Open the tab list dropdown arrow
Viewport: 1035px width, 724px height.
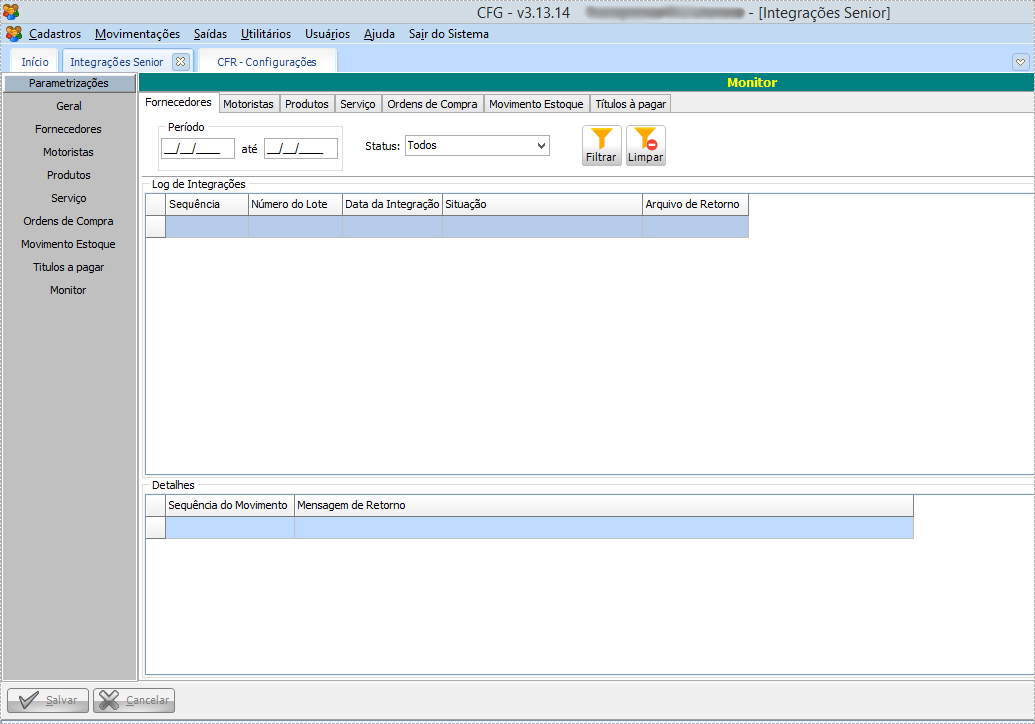(1020, 62)
